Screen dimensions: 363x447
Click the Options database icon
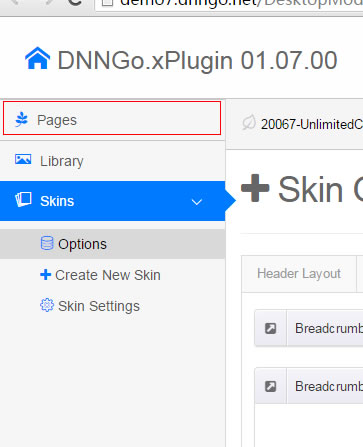pos(47,243)
